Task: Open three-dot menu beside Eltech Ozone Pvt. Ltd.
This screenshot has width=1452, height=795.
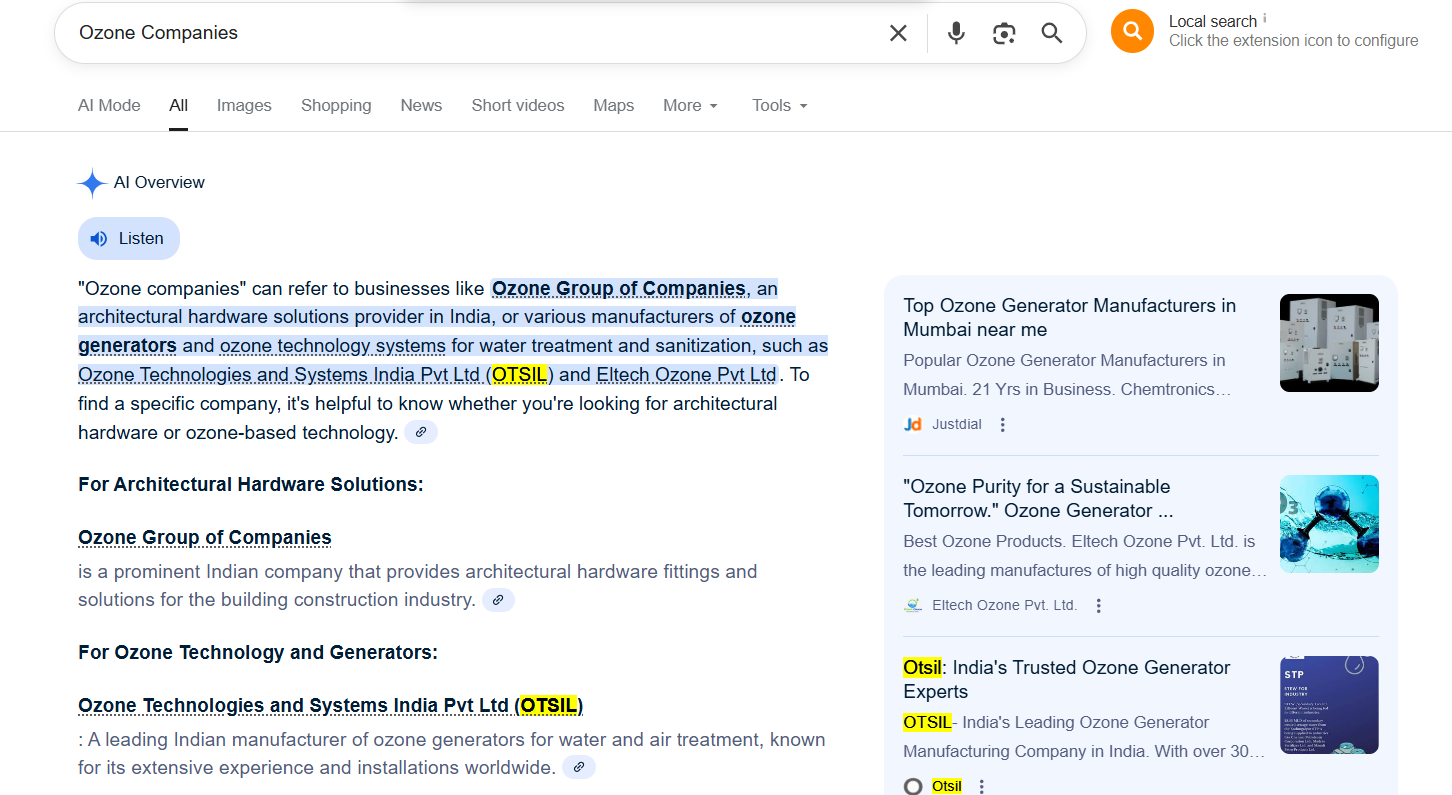Action: pos(1098,605)
